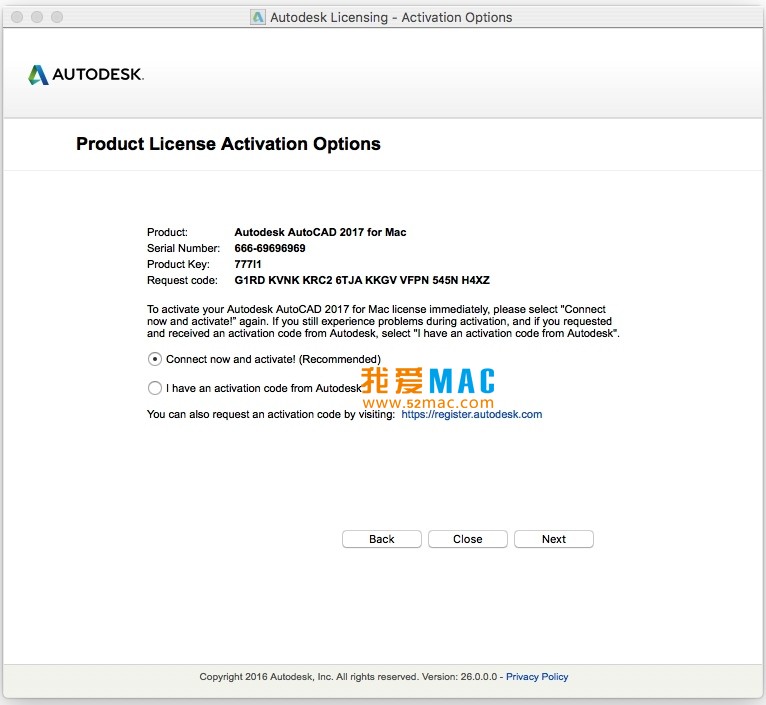Click the red close window button
The image size is (766, 705).
17,17
